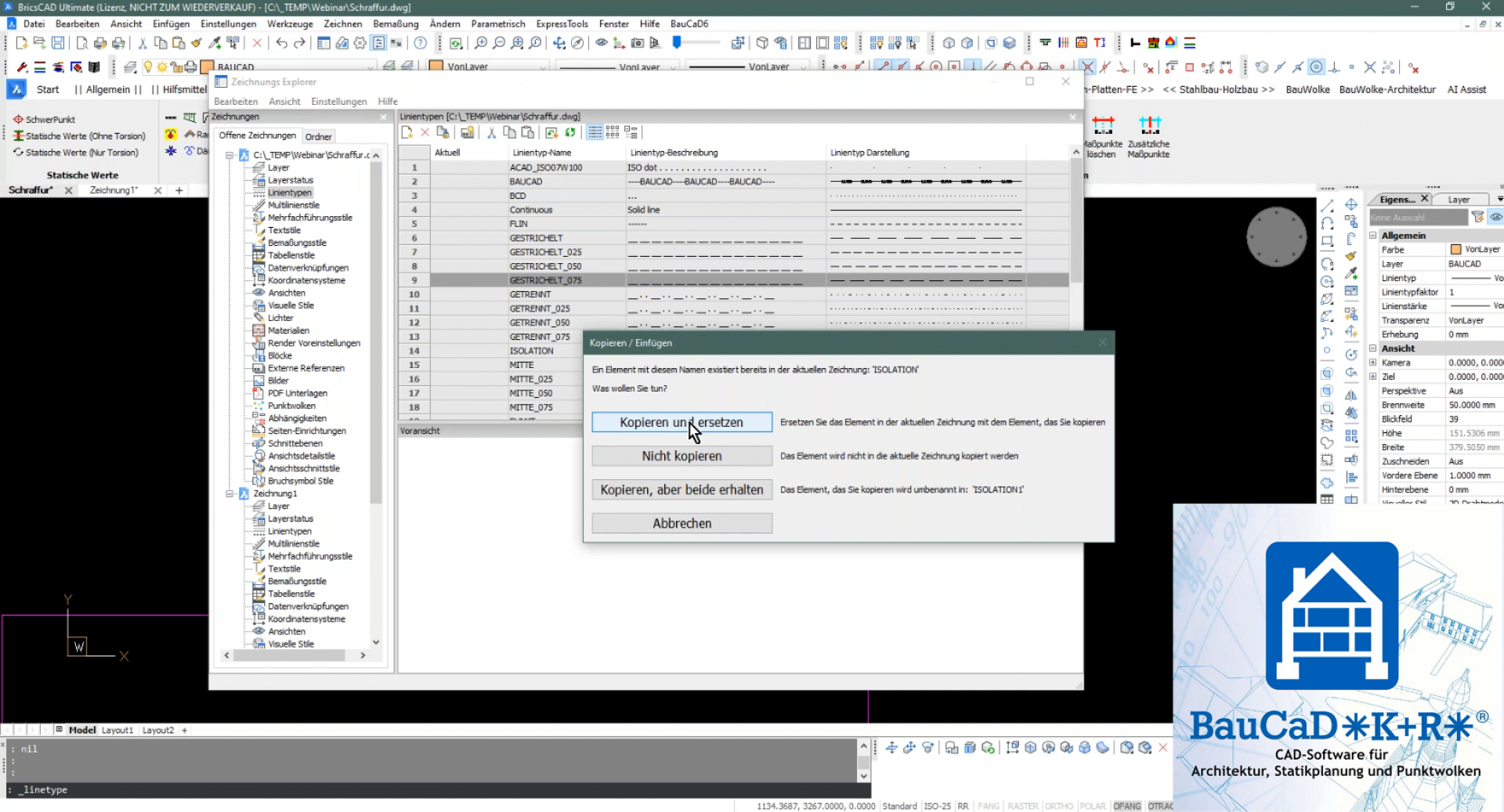Click the SchwerPunkt tool
This screenshot has height=812, width=1504.
(45, 119)
